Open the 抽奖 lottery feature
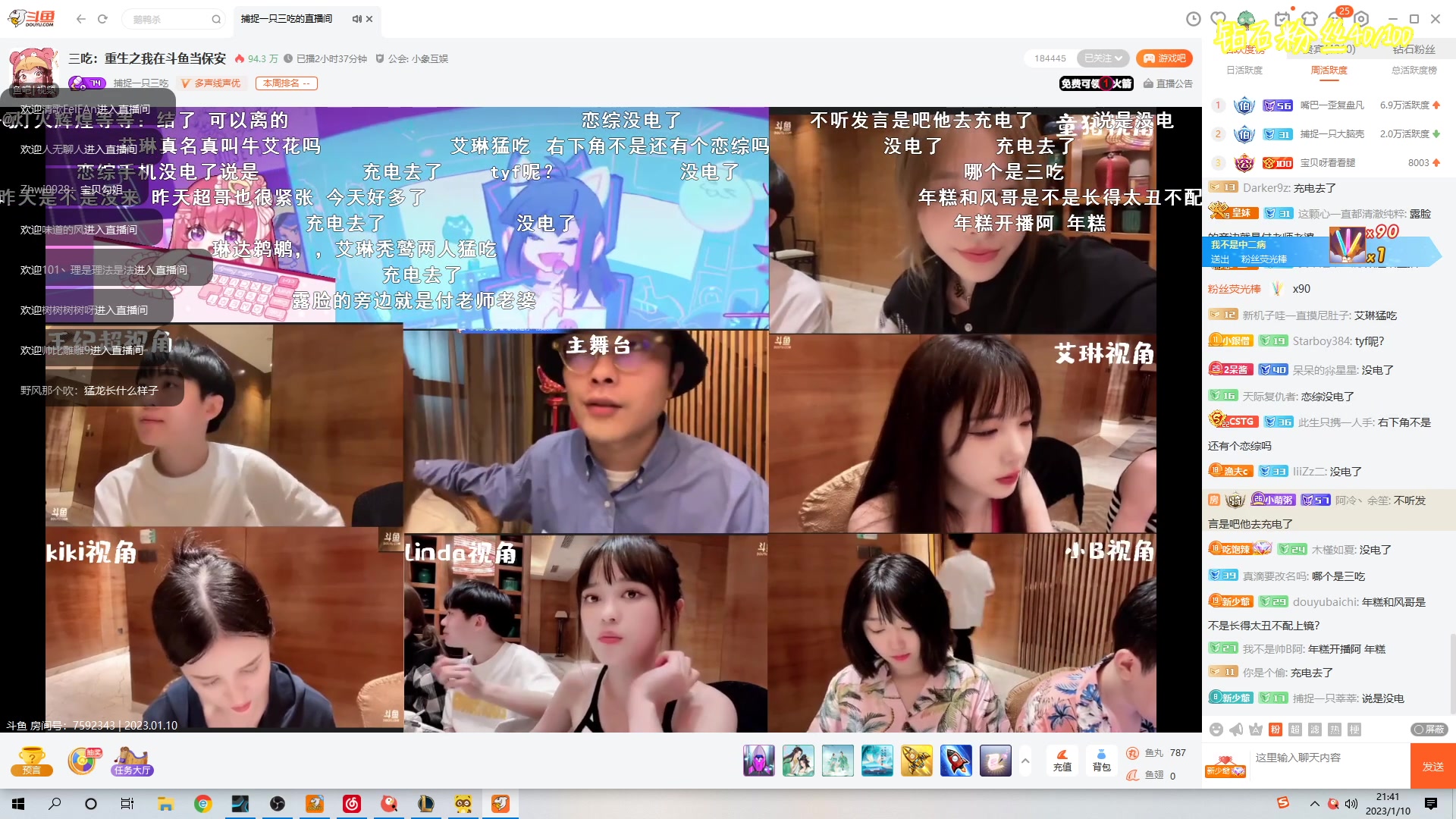 (x=83, y=761)
